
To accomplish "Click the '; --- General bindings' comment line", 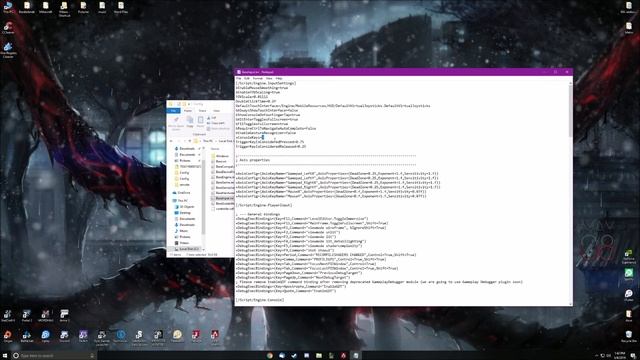I will (258, 214).
